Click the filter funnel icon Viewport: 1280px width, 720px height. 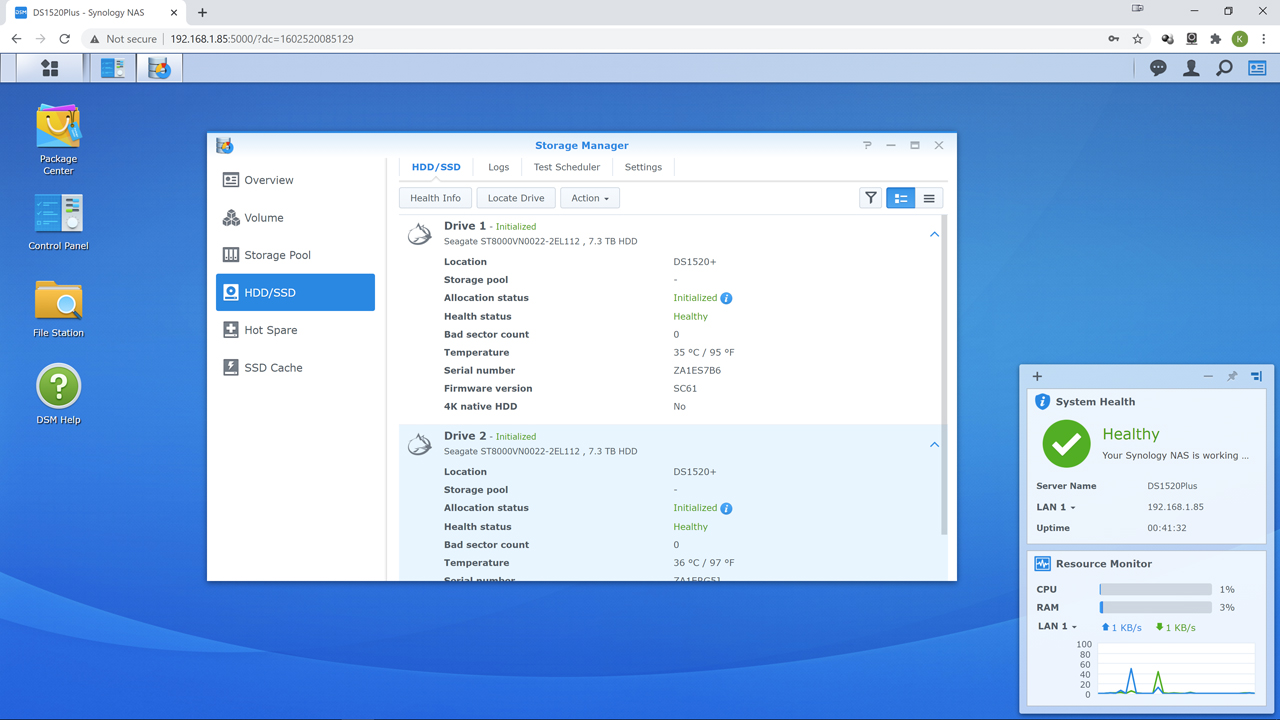tap(871, 198)
